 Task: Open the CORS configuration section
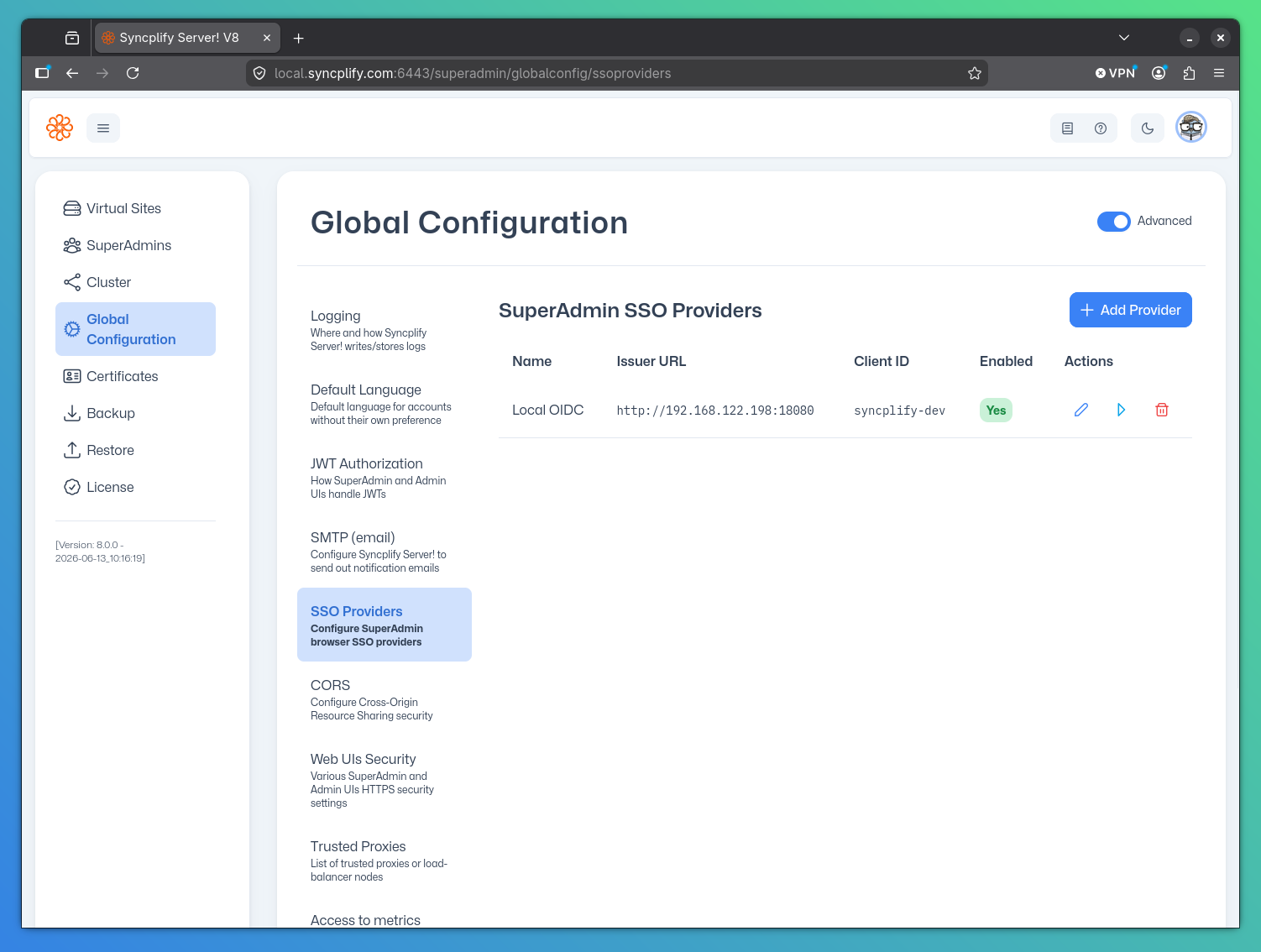(x=384, y=698)
